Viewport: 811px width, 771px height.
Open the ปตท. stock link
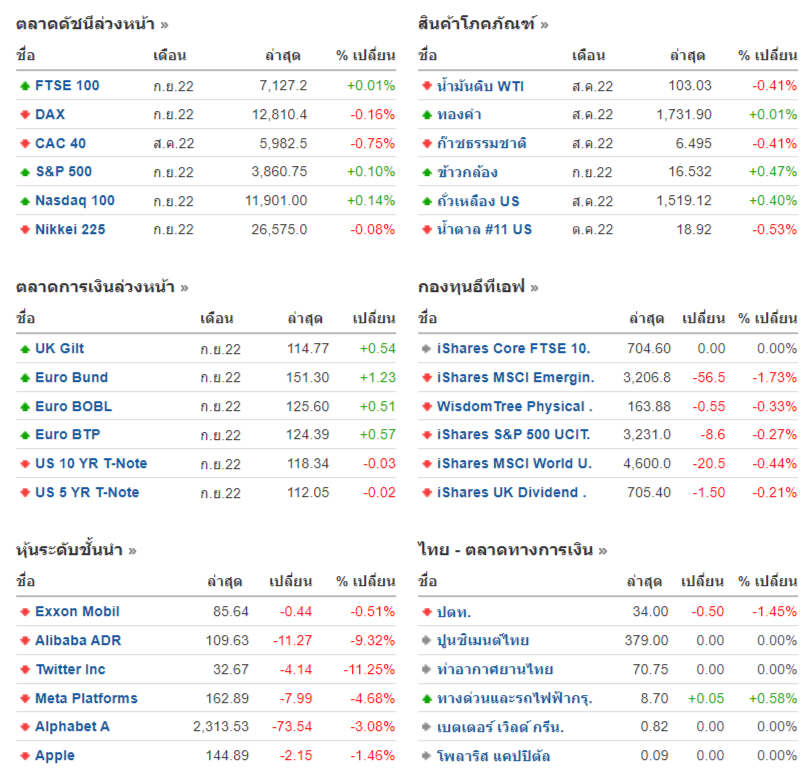click(x=454, y=612)
